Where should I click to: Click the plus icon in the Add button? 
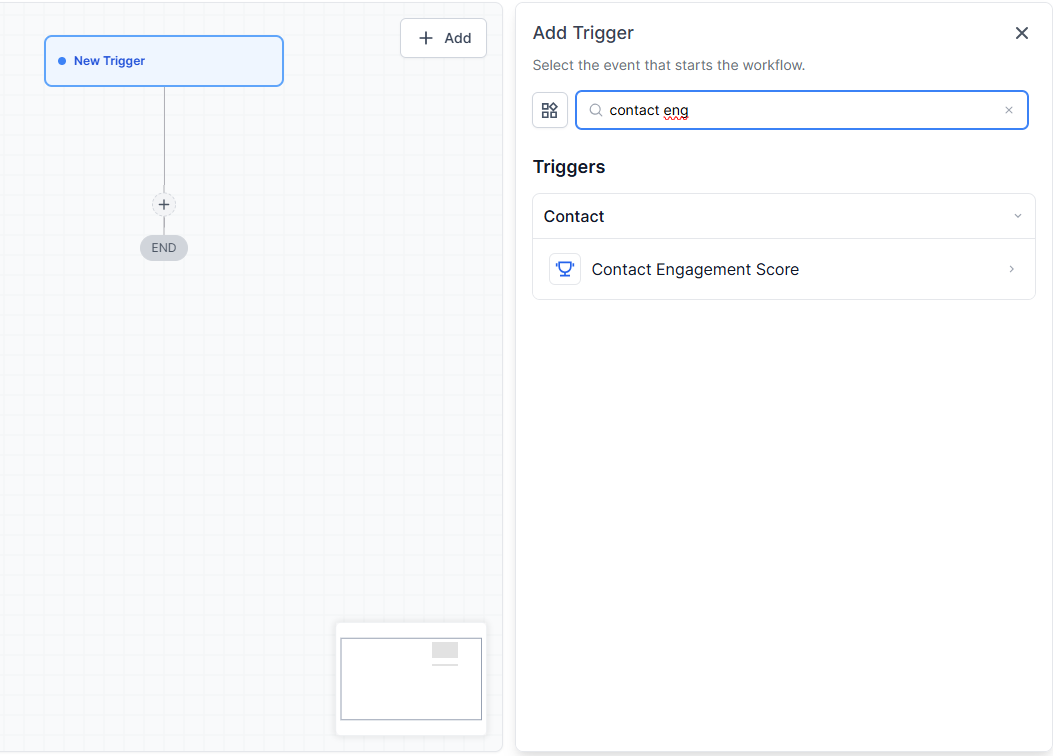click(426, 38)
